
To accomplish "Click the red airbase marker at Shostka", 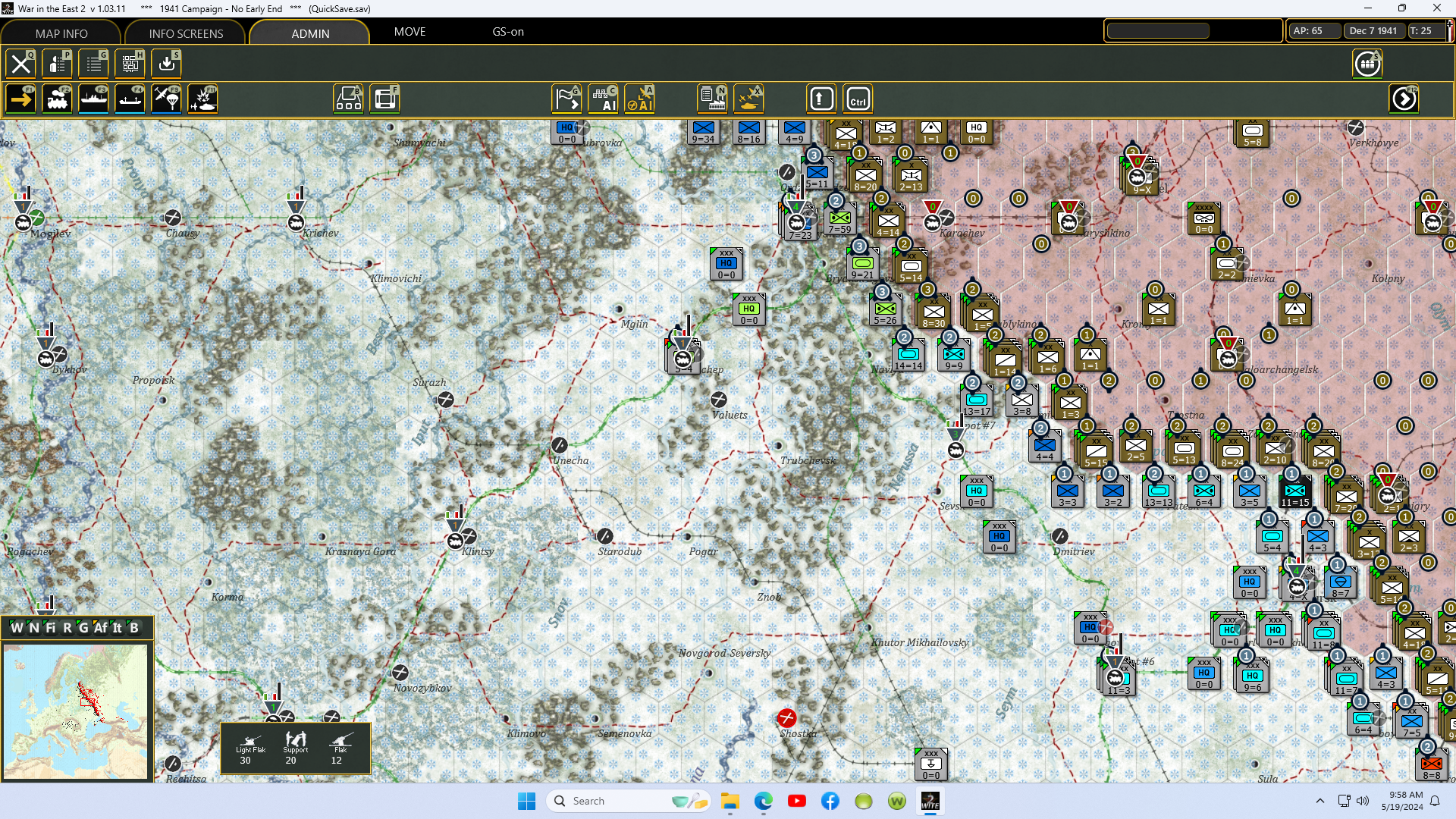I will (x=786, y=717).
